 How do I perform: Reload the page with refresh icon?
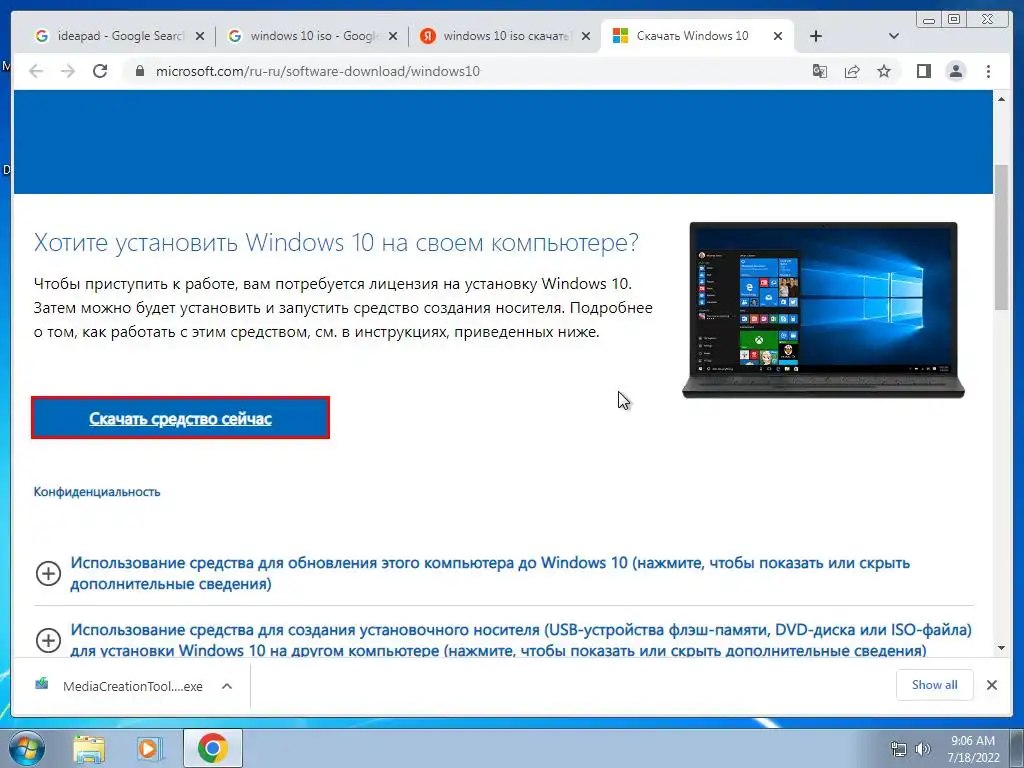100,71
